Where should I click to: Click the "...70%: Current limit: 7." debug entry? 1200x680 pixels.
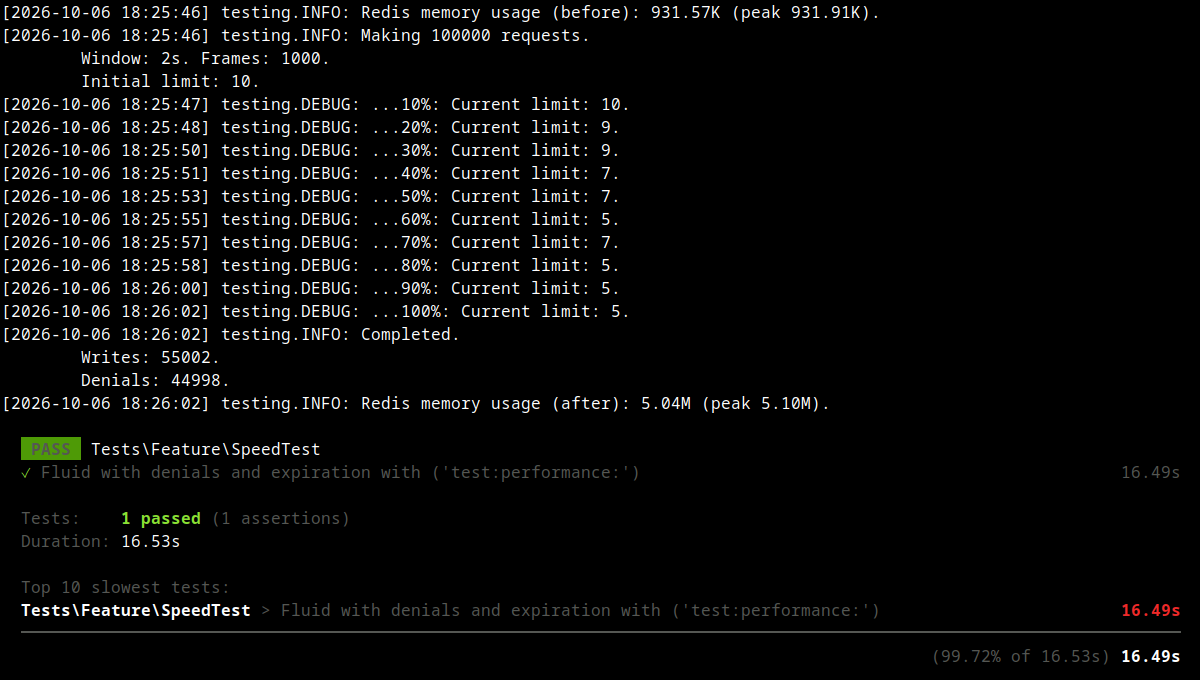coord(311,243)
